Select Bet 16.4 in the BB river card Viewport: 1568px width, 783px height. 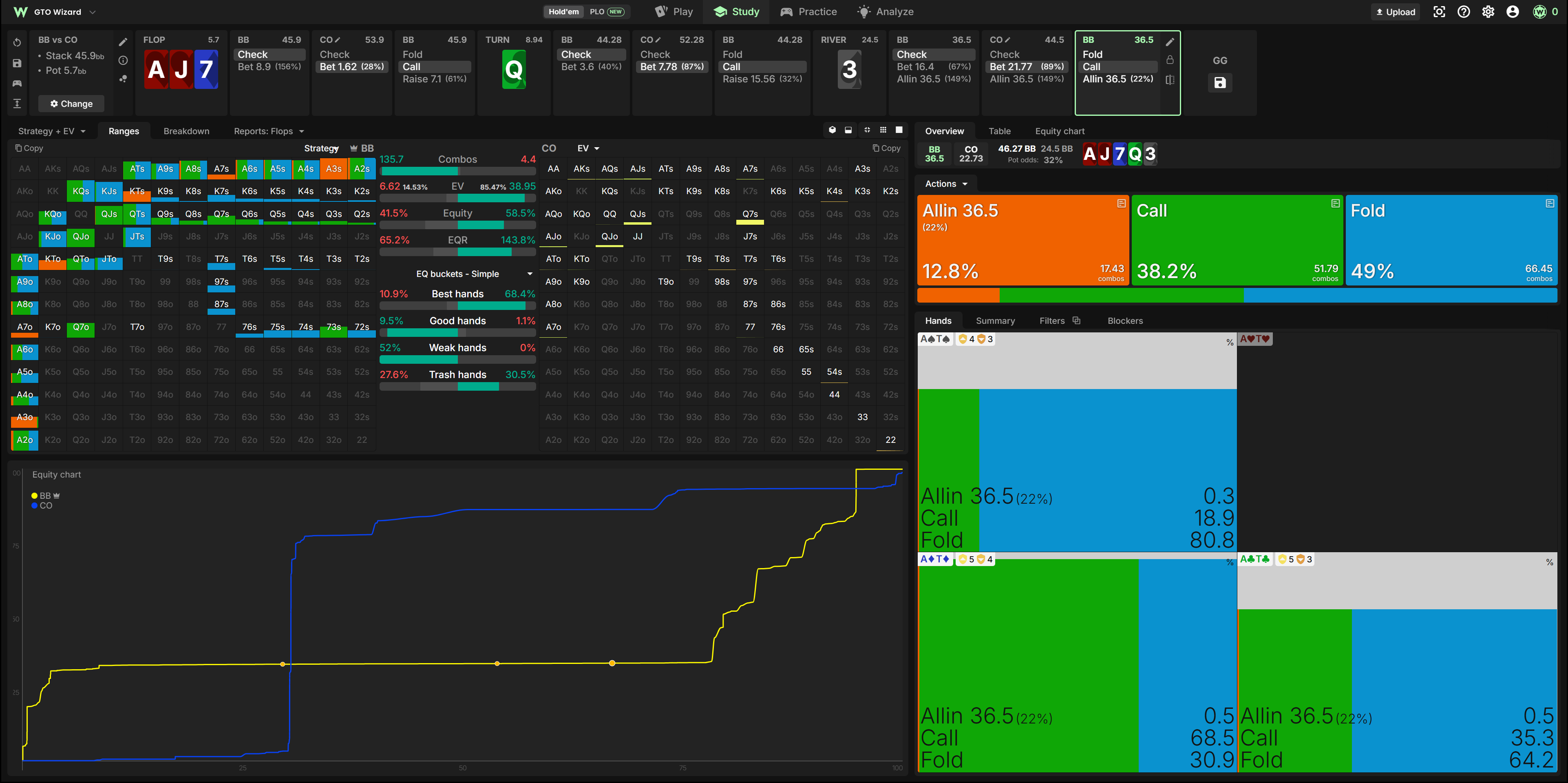coord(934,66)
